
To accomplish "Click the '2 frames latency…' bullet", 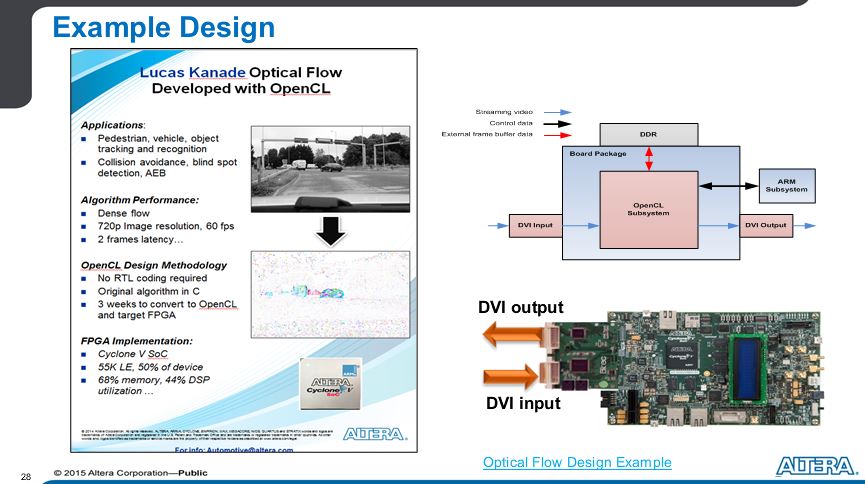I will [140, 239].
